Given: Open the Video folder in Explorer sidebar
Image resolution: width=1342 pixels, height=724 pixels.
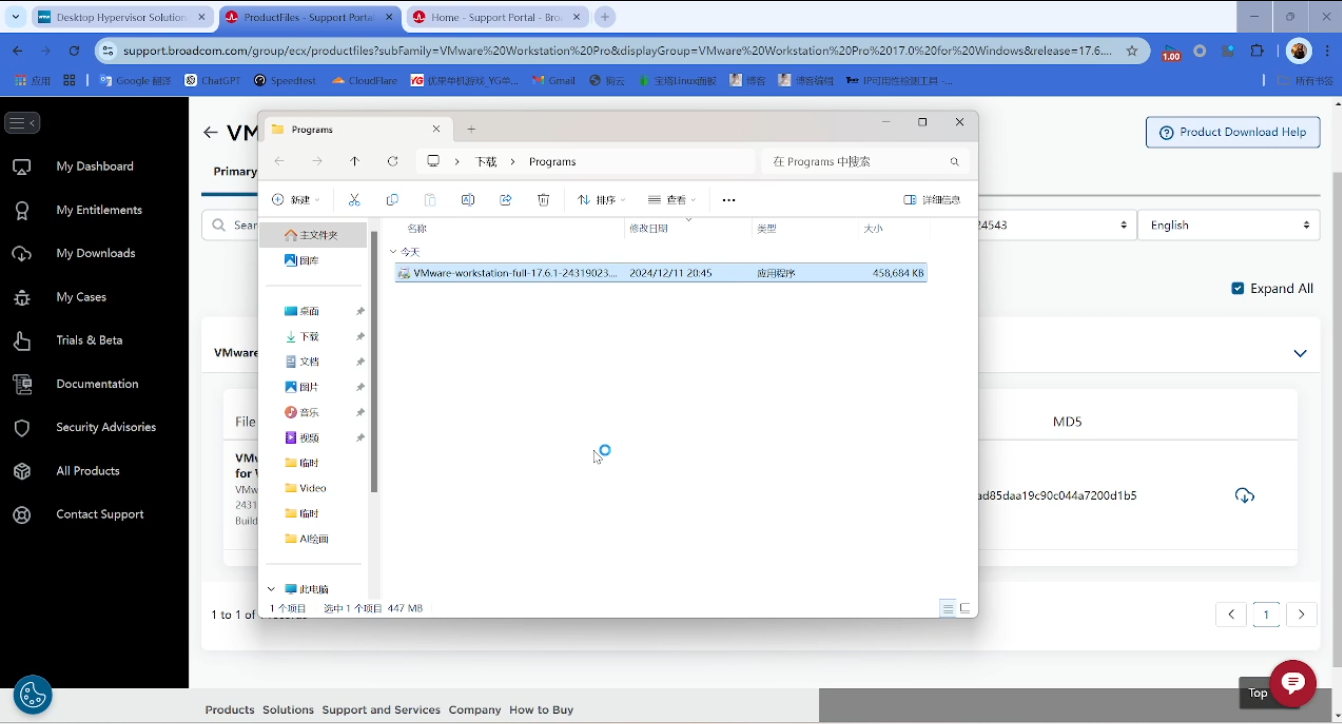Looking at the screenshot, I should pyautogui.click(x=313, y=488).
